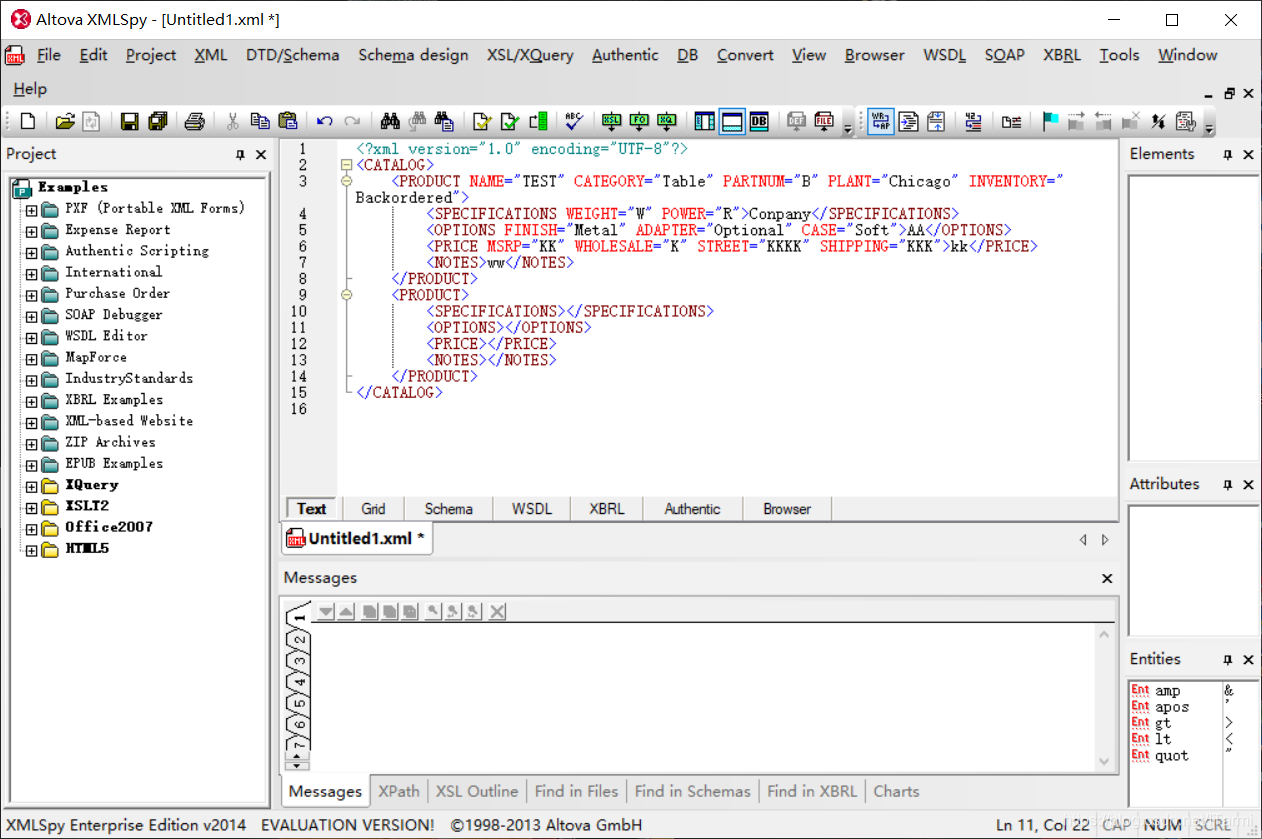Image resolution: width=1262 pixels, height=839 pixels.
Task: Open the XSL/XQuery menu
Action: click(x=530, y=55)
